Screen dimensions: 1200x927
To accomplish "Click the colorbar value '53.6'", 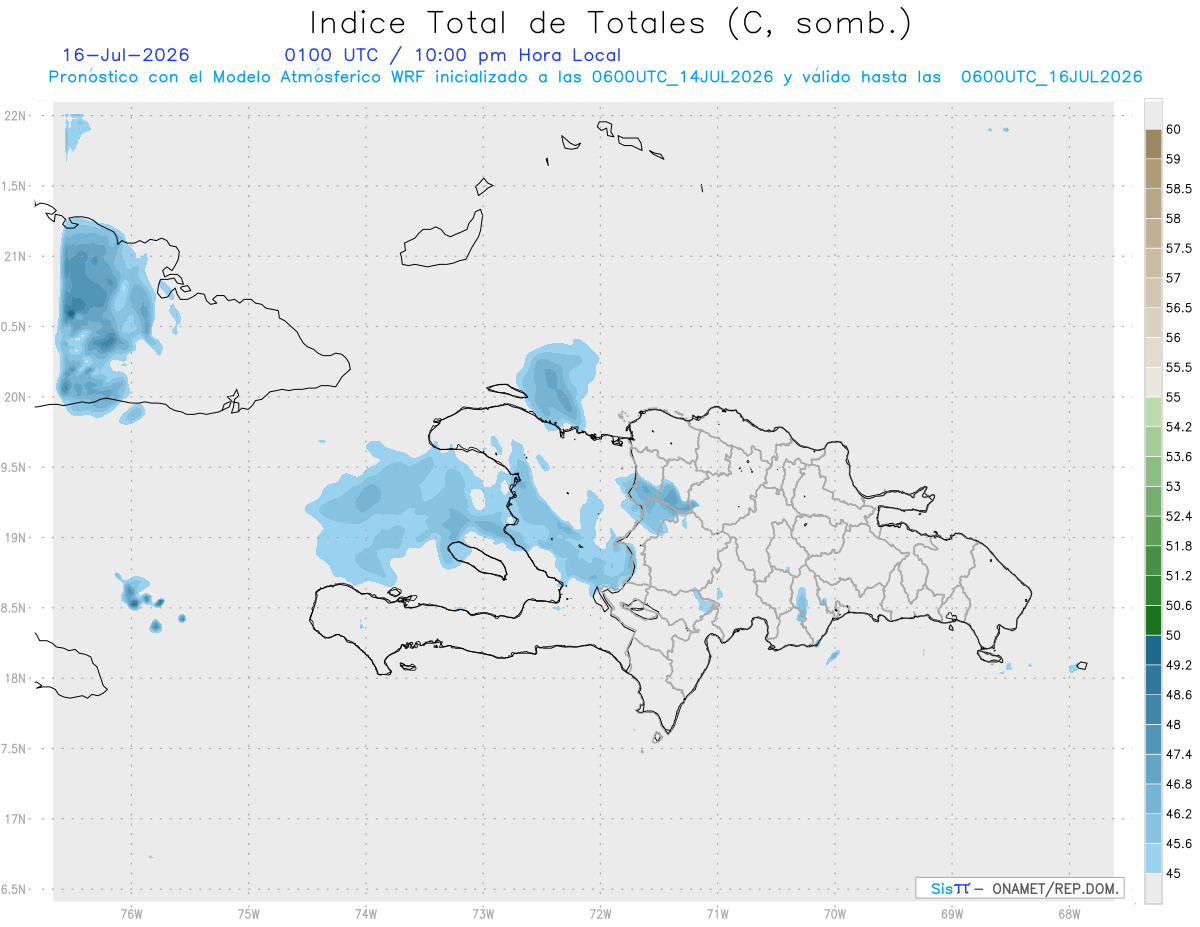I will tap(1179, 456).
